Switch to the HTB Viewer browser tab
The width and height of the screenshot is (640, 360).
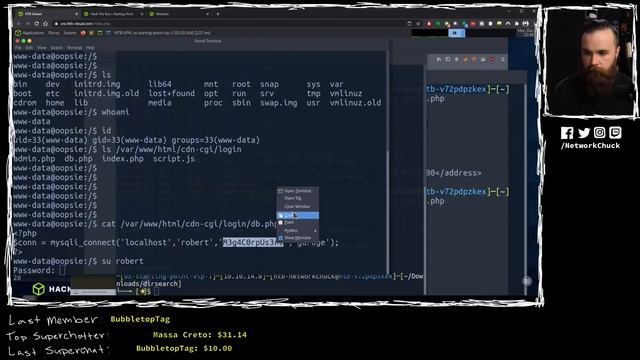47,14
